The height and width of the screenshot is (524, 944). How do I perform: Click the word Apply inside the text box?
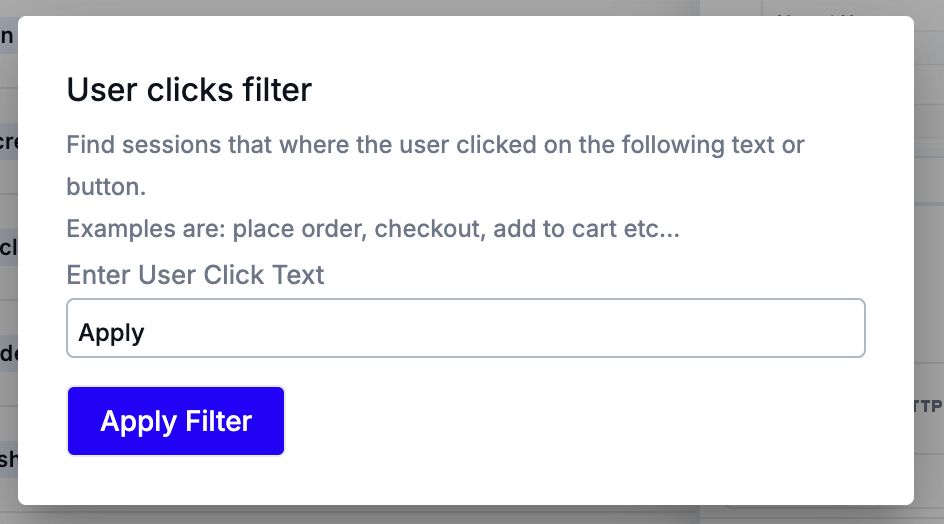pyautogui.click(x=111, y=333)
